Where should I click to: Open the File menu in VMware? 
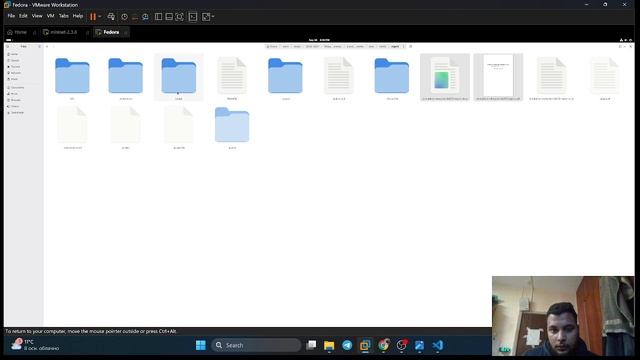(x=11, y=16)
